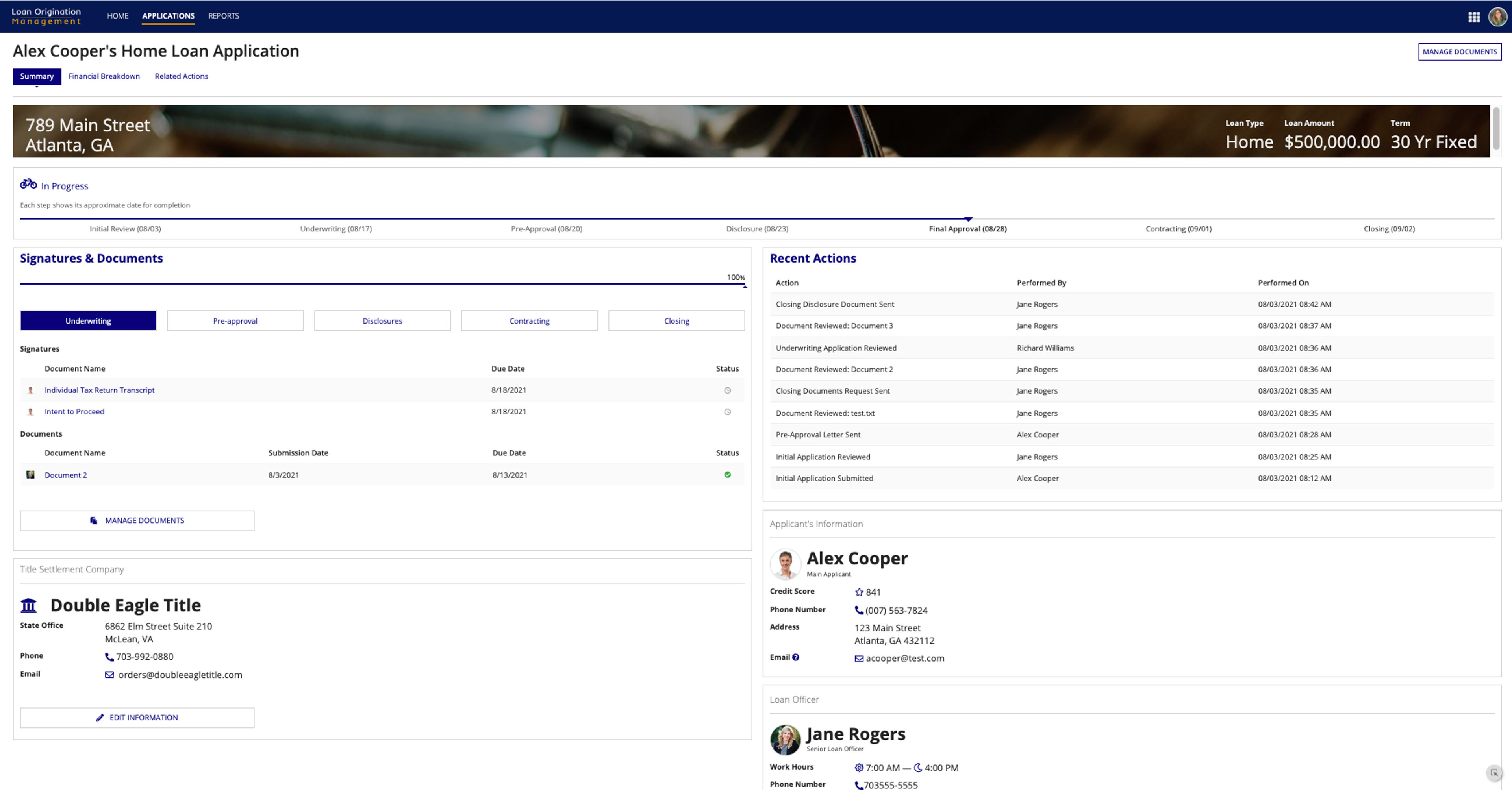The width and height of the screenshot is (1512, 790).
Task: Click Richard Williams in Performed By column
Action: click(x=1045, y=348)
